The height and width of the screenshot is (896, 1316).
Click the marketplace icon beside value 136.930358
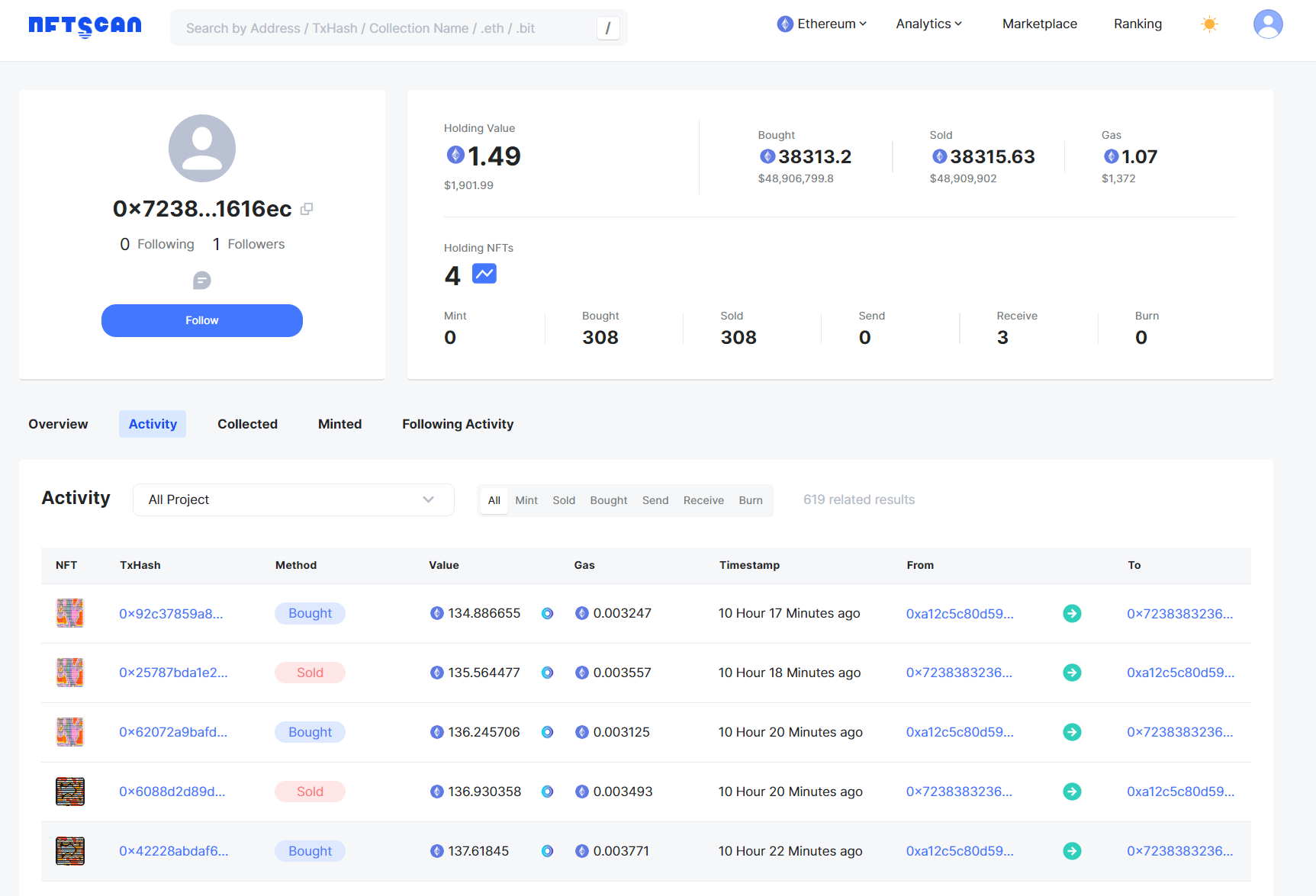coord(547,792)
